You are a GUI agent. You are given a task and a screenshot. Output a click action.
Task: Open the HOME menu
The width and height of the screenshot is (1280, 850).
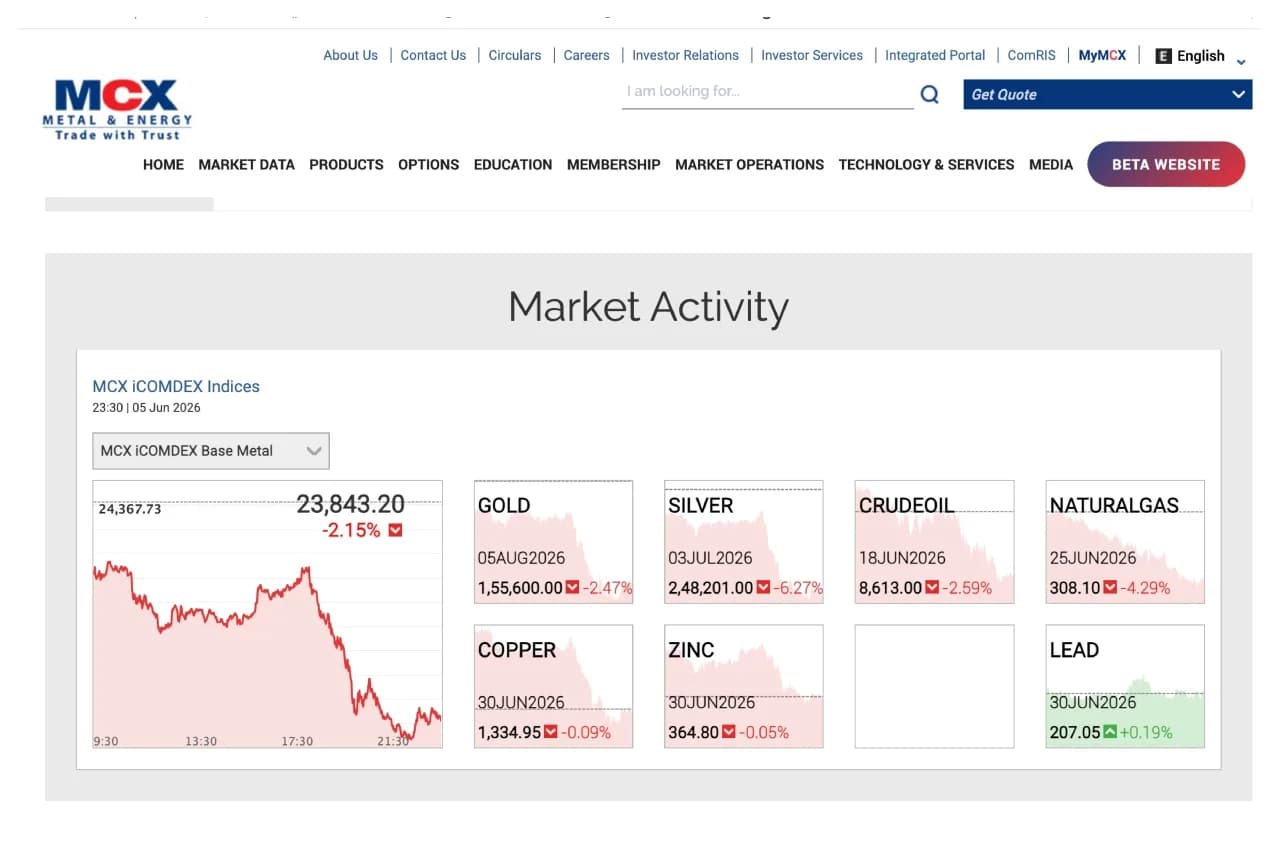coord(163,165)
